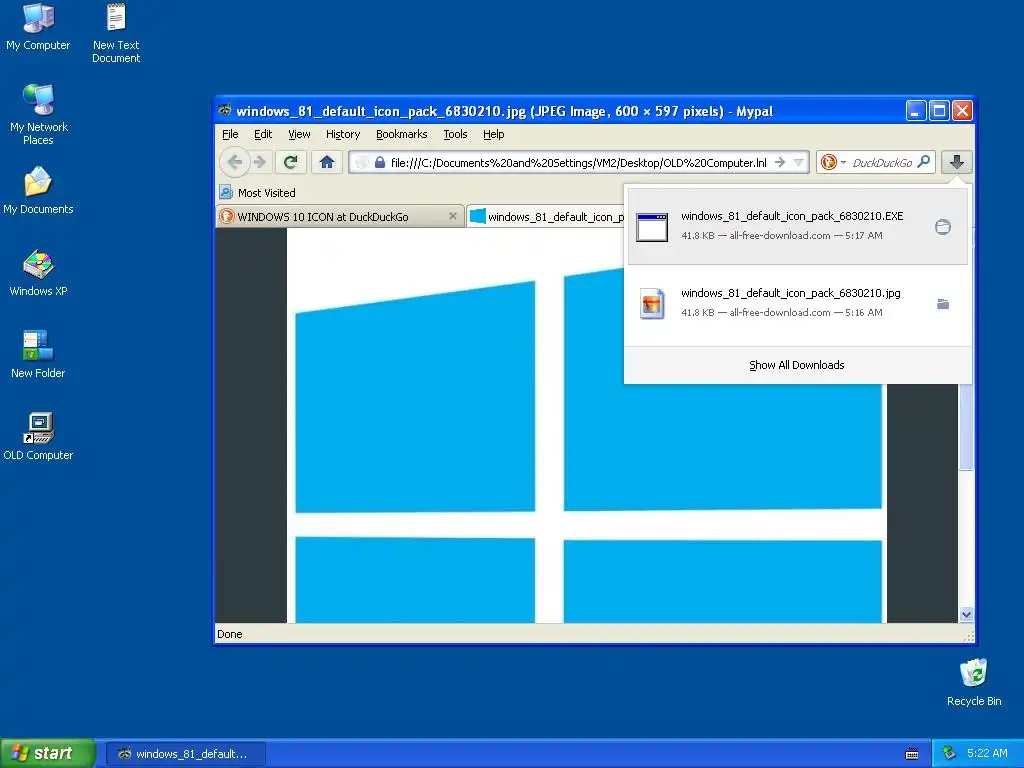
Task: Select the New Folder desktop icon
Action: (x=38, y=355)
